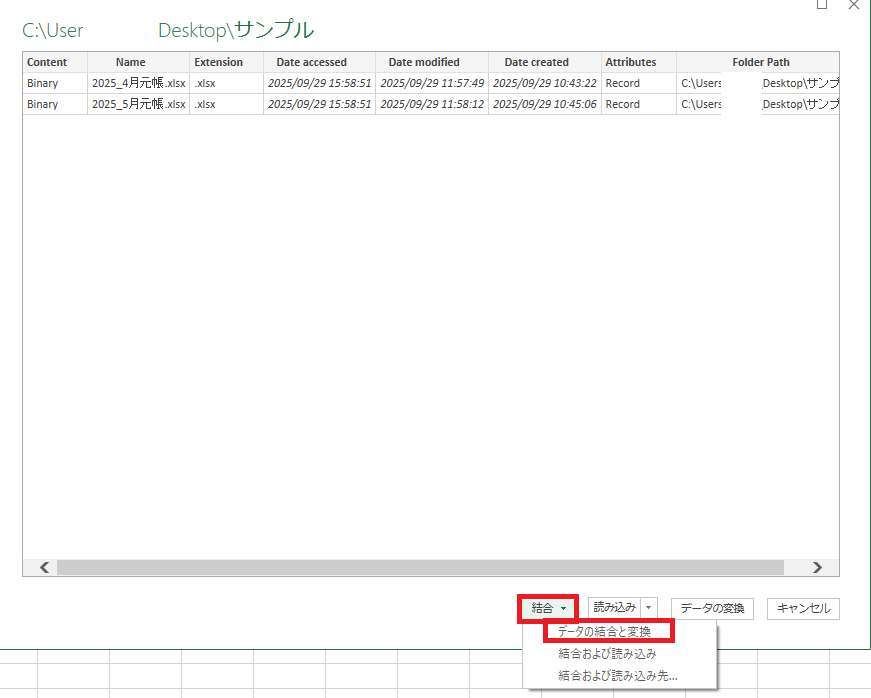Close the dialog with the X icon
This screenshot has height=698, width=871.
tap(853, 5)
